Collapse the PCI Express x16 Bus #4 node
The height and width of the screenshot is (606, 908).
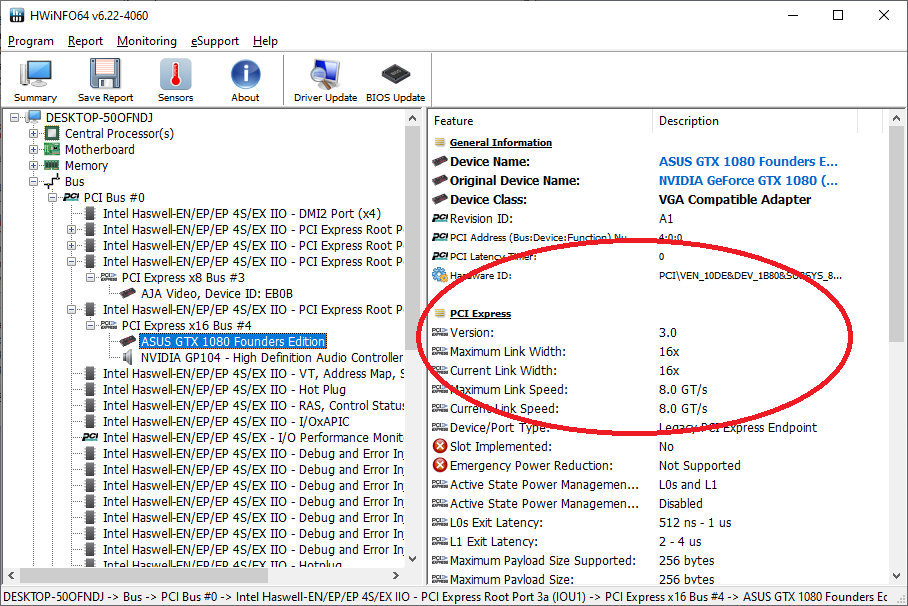(x=91, y=325)
